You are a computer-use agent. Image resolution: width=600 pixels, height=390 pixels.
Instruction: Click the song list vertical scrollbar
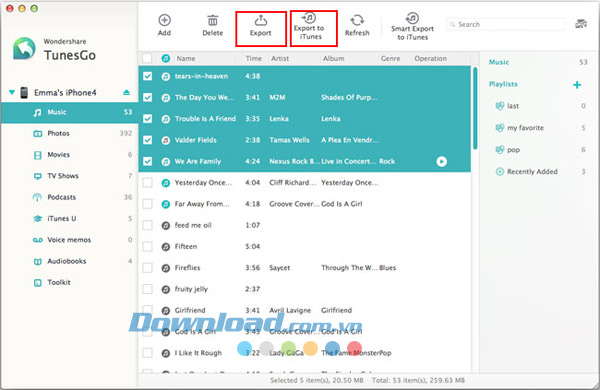(x=475, y=108)
